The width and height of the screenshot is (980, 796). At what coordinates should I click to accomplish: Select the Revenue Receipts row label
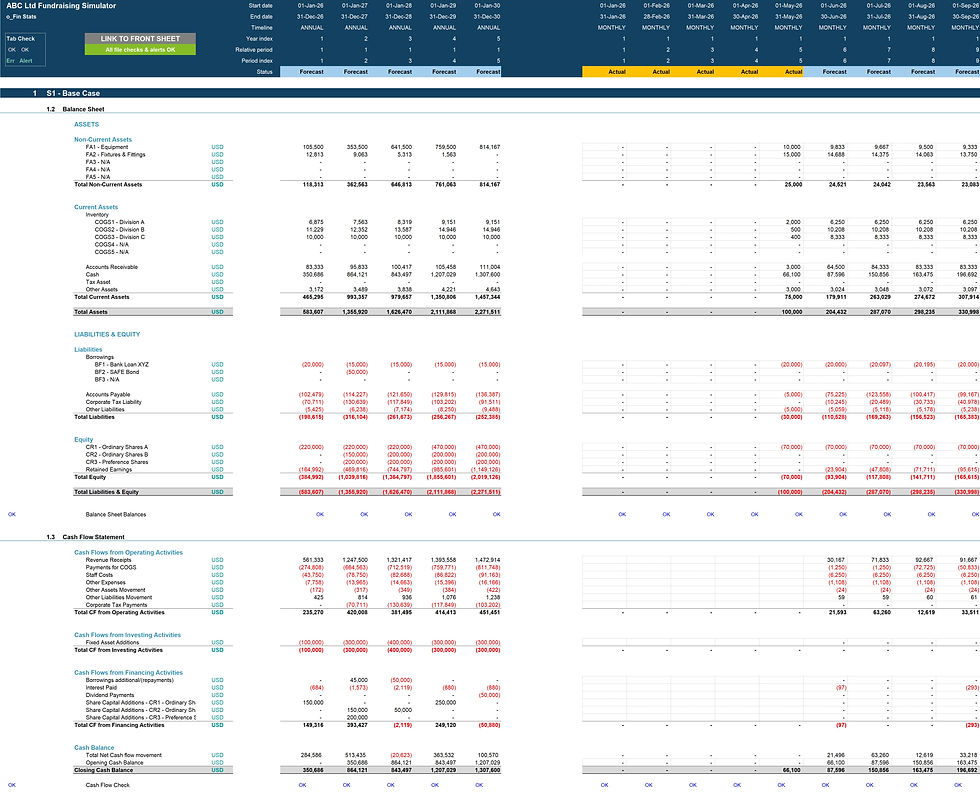coord(108,560)
